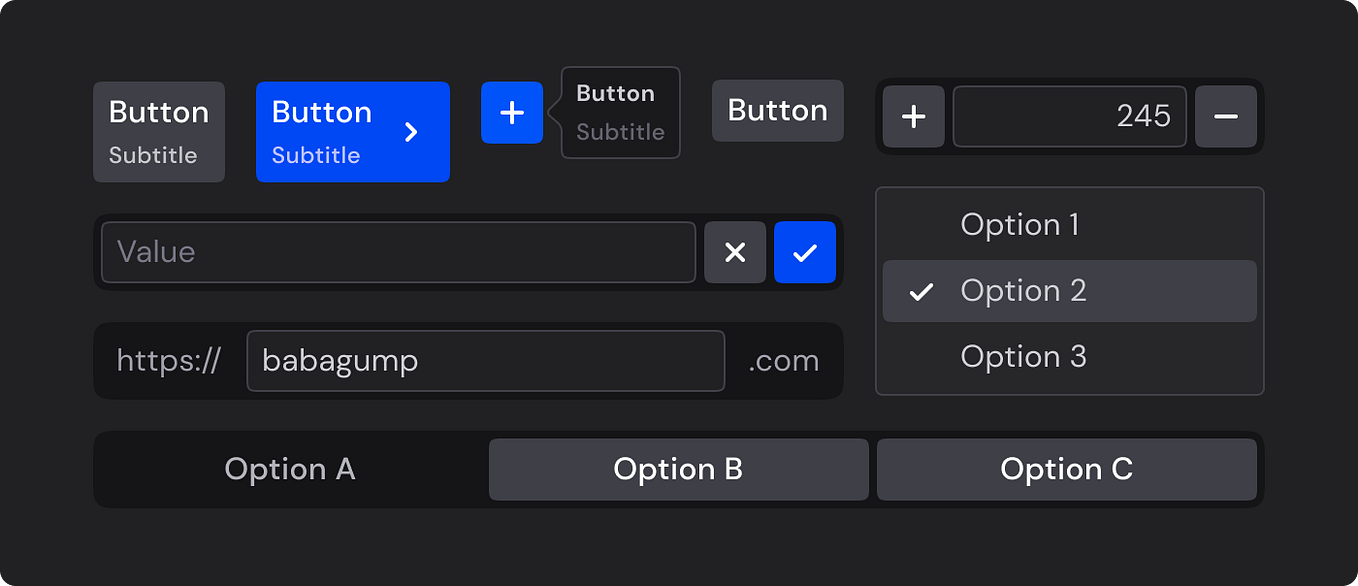This screenshot has width=1358, height=586.
Task: Click the gray Button with Subtitle label
Action: coord(158,131)
